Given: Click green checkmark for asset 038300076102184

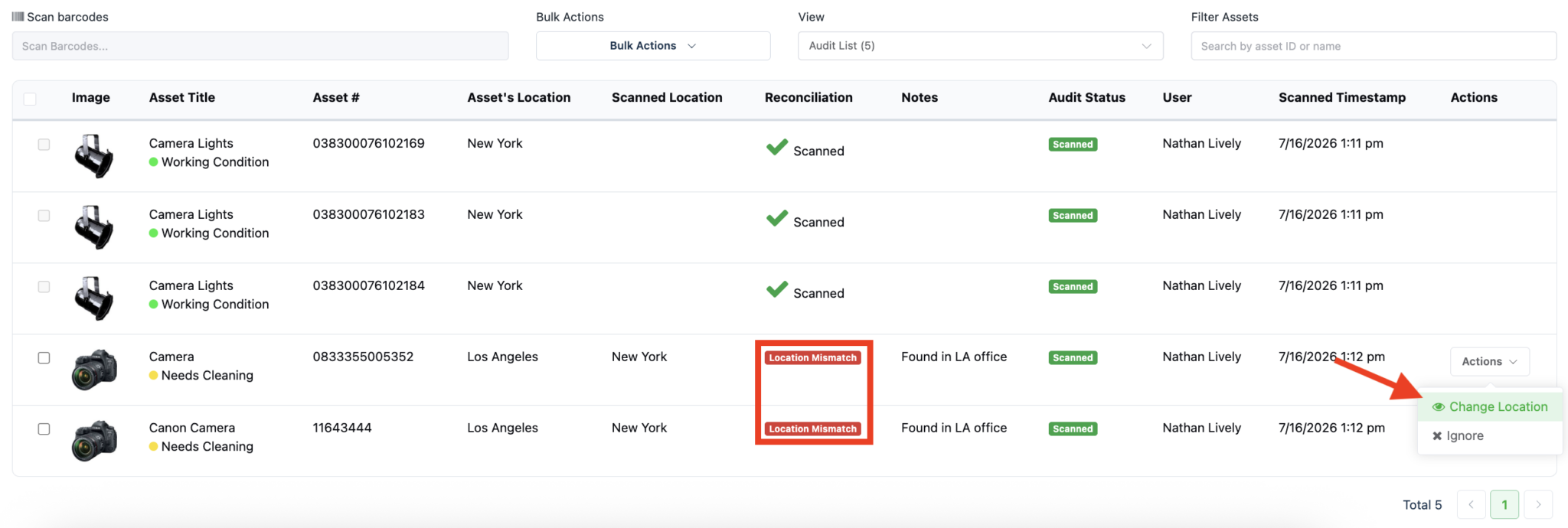Looking at the screenshot, I should pos(777,289).
